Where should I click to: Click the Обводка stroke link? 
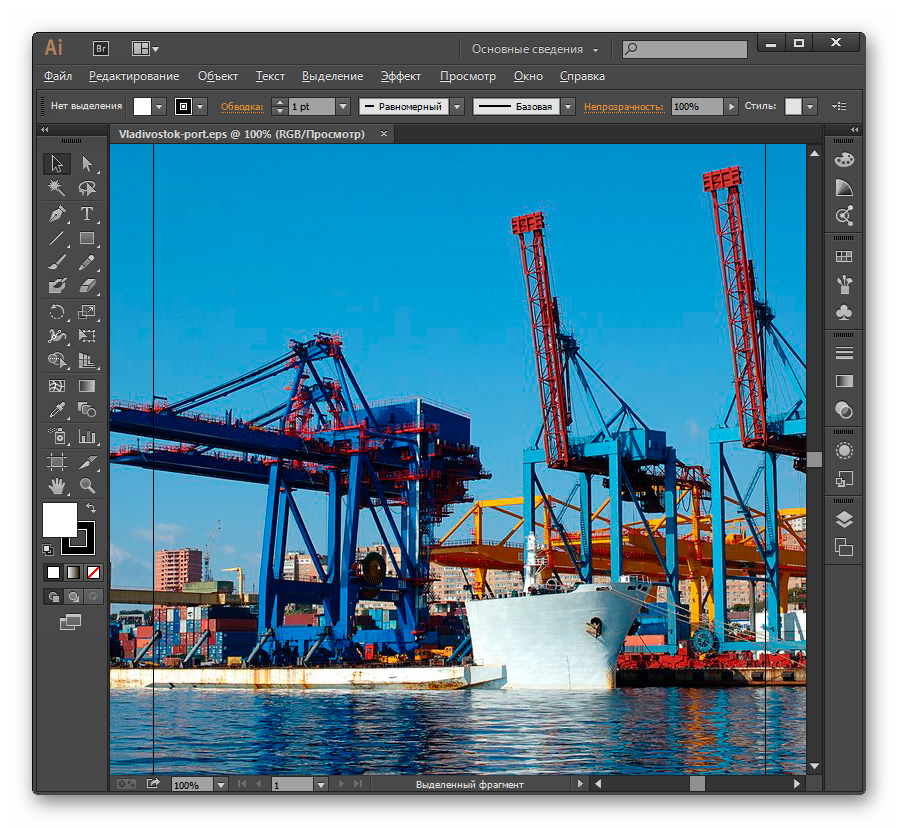point(242,106)
